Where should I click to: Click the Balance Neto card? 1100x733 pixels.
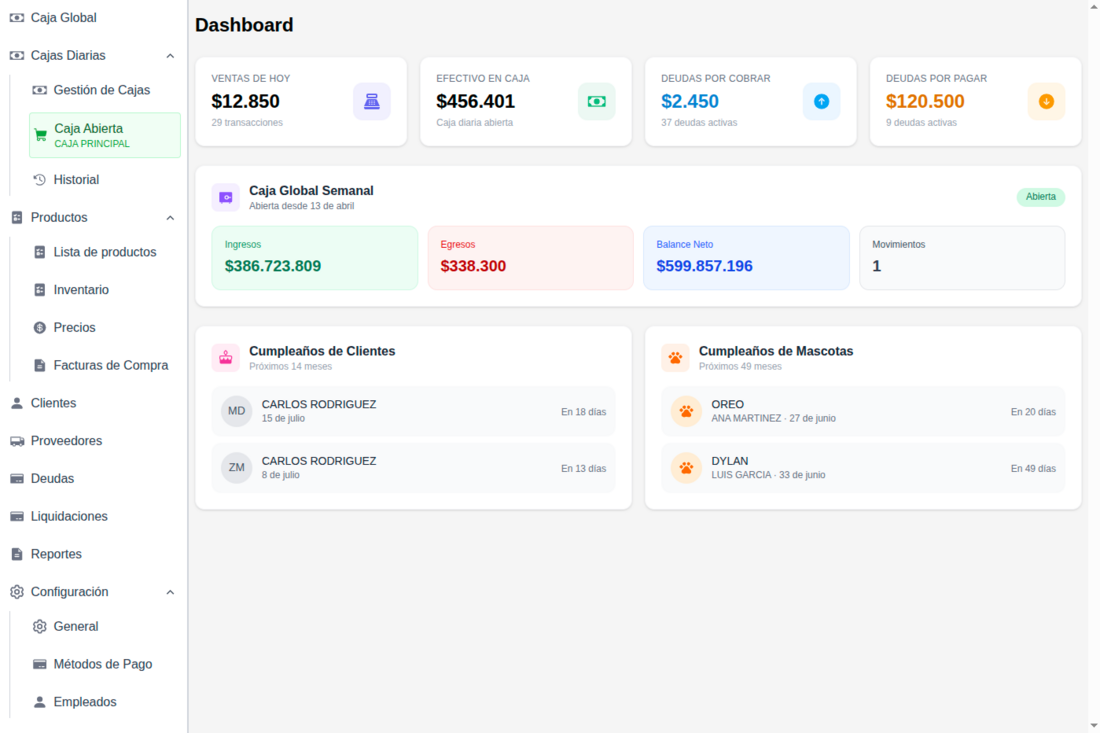[745, 258]
